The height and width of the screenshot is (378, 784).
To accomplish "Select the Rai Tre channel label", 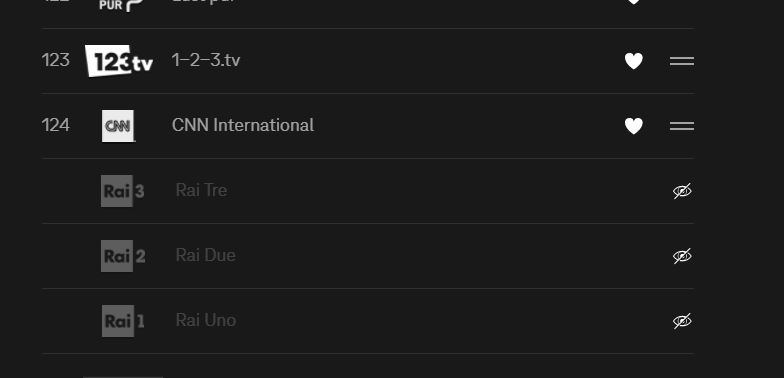I will coord(202,190).
